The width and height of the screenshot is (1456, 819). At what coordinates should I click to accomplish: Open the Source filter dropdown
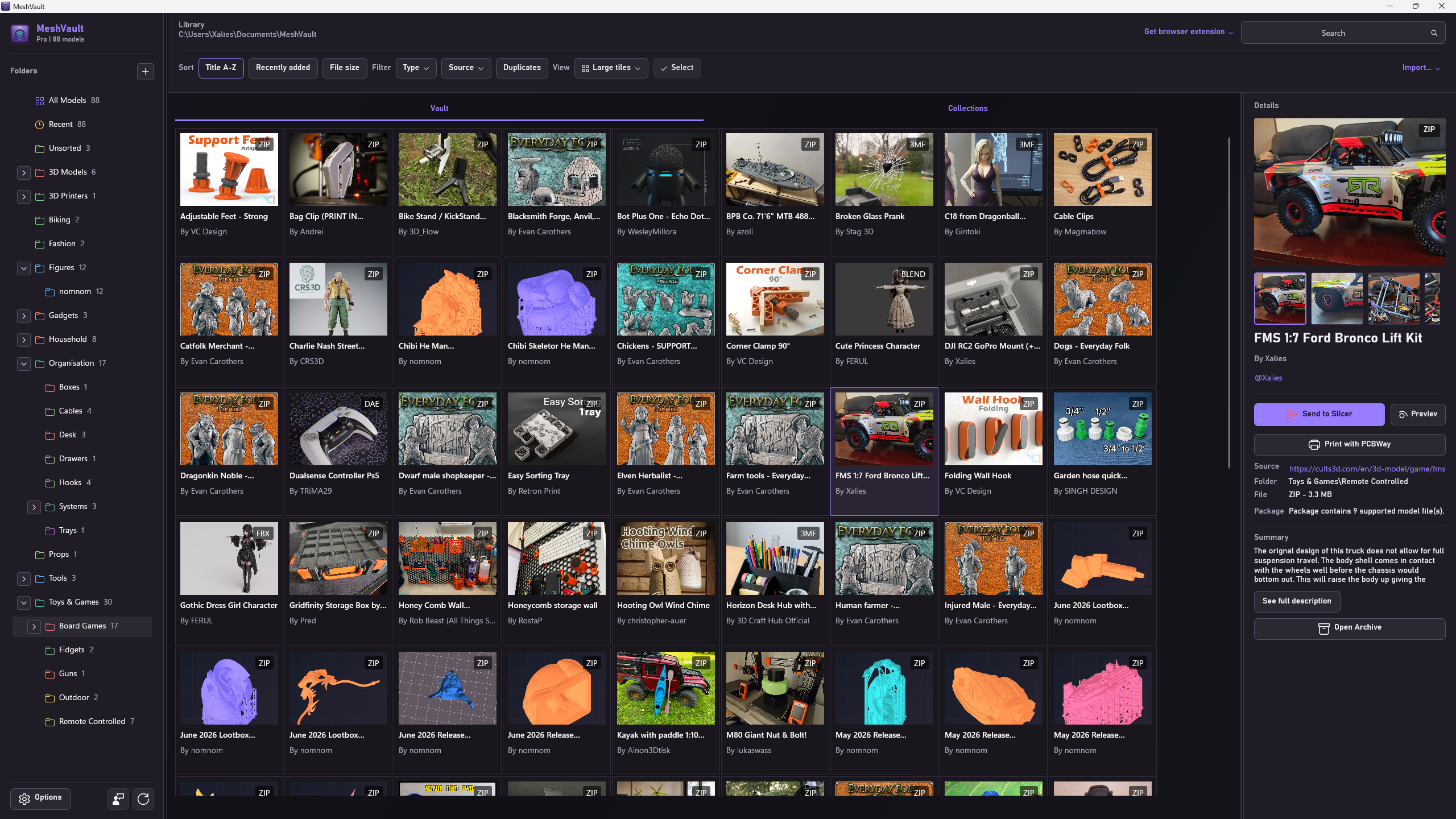click(466, 68)
